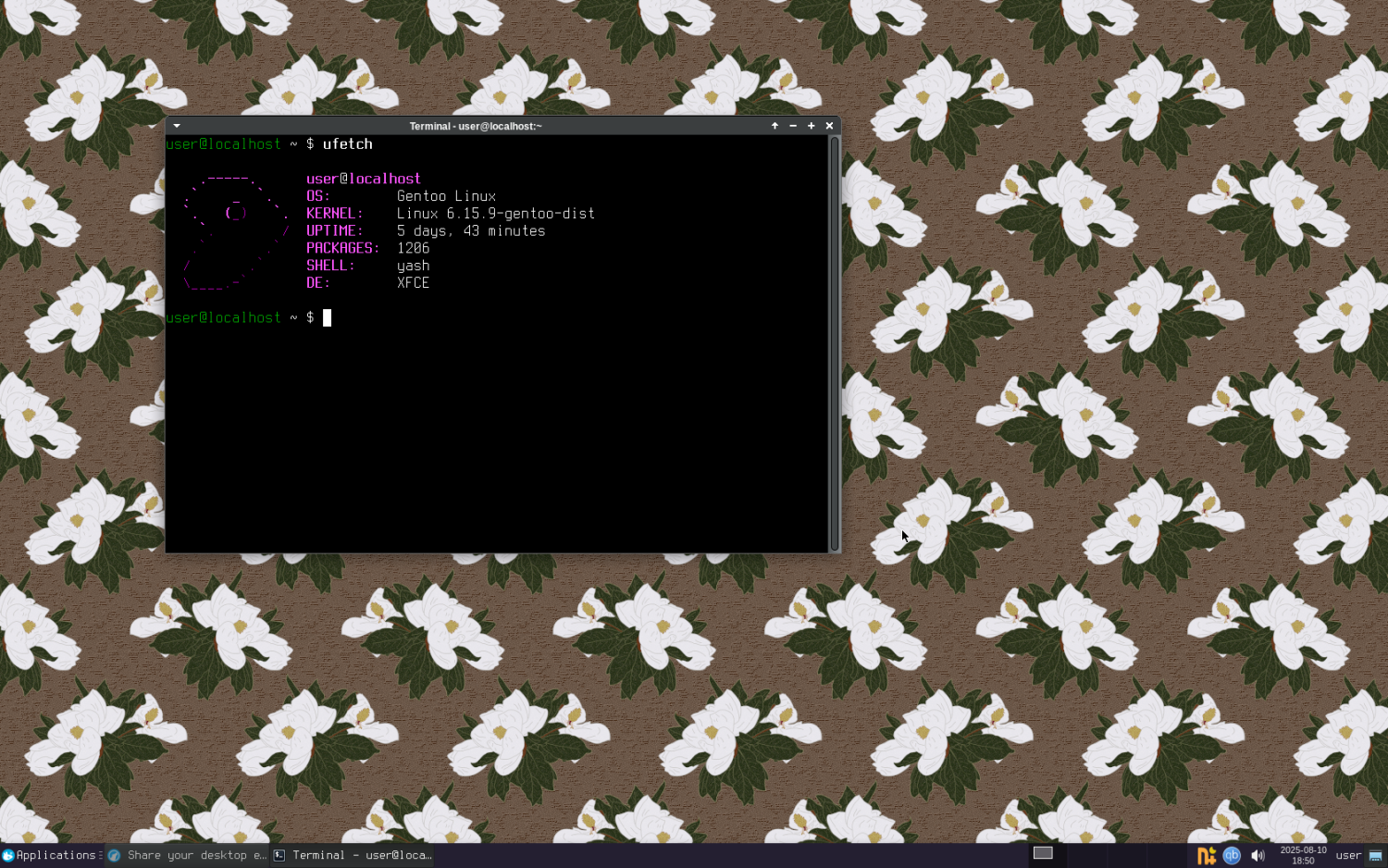This screenshot has width=1388, height=868.
Task: Open the clock showing 2025-08-10 18:50
Action: (1303, 855)
